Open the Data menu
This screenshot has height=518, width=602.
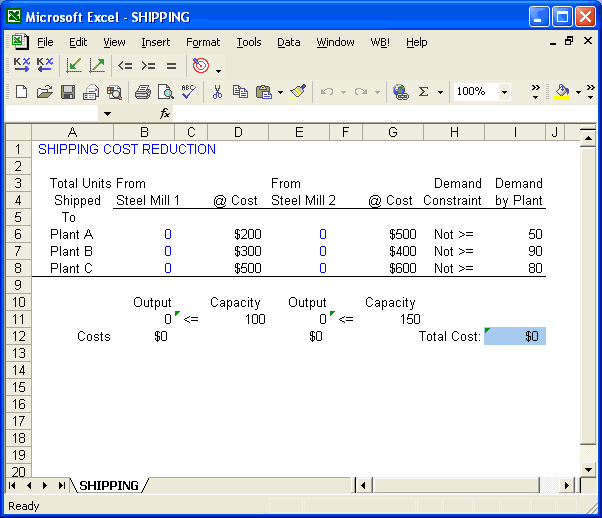(289, 42)
